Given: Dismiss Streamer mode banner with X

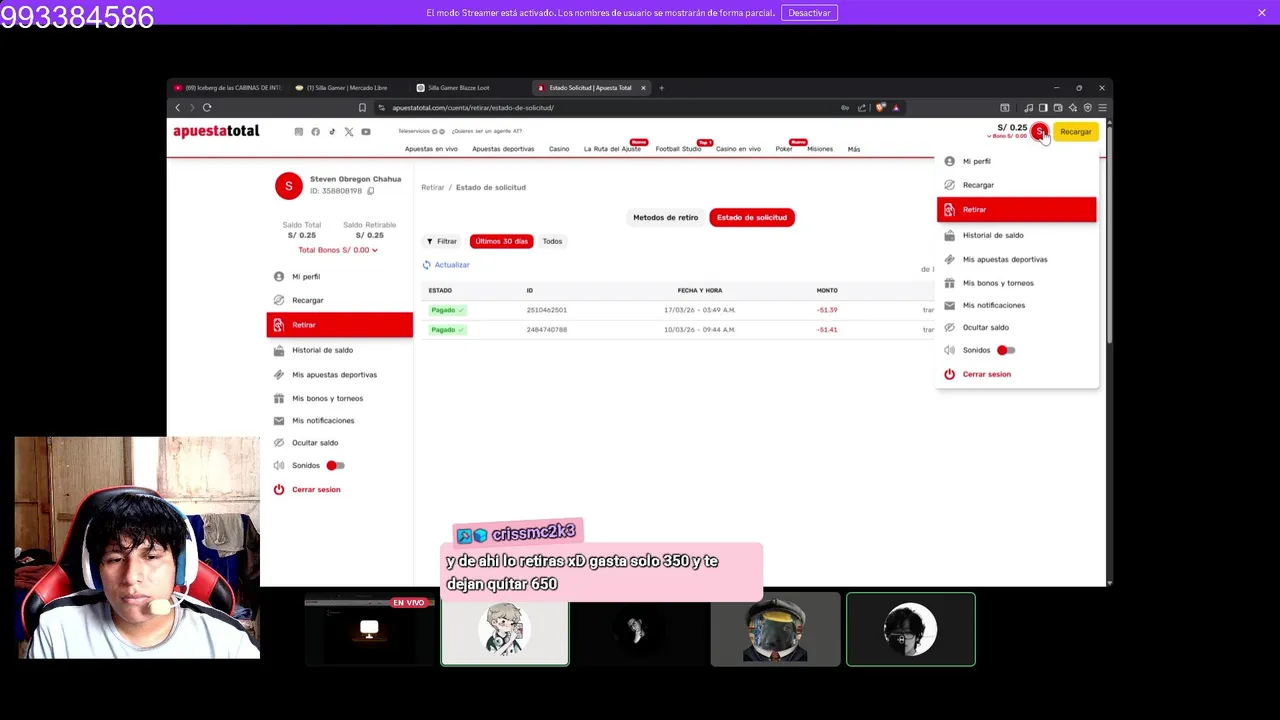Looking at the screenshot, I should (1262, 13).
